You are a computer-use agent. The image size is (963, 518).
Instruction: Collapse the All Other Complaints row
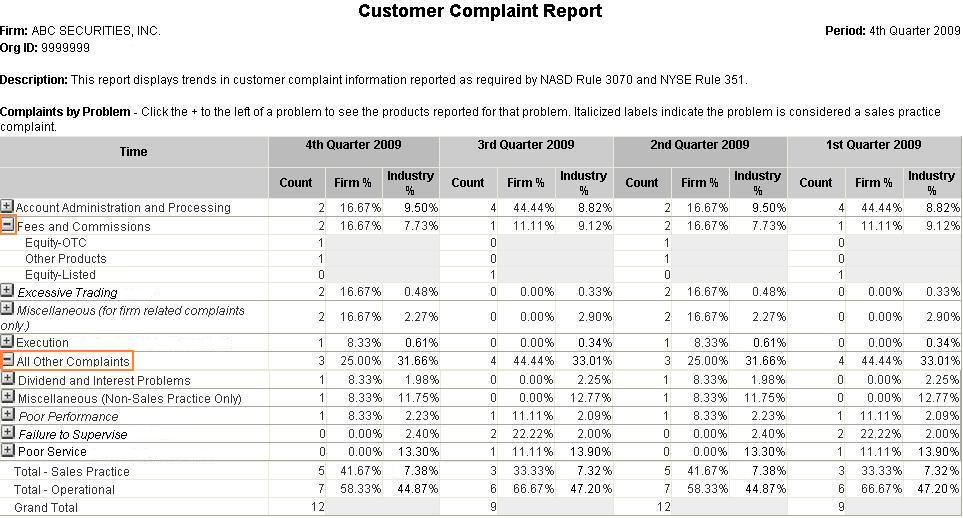7,361
